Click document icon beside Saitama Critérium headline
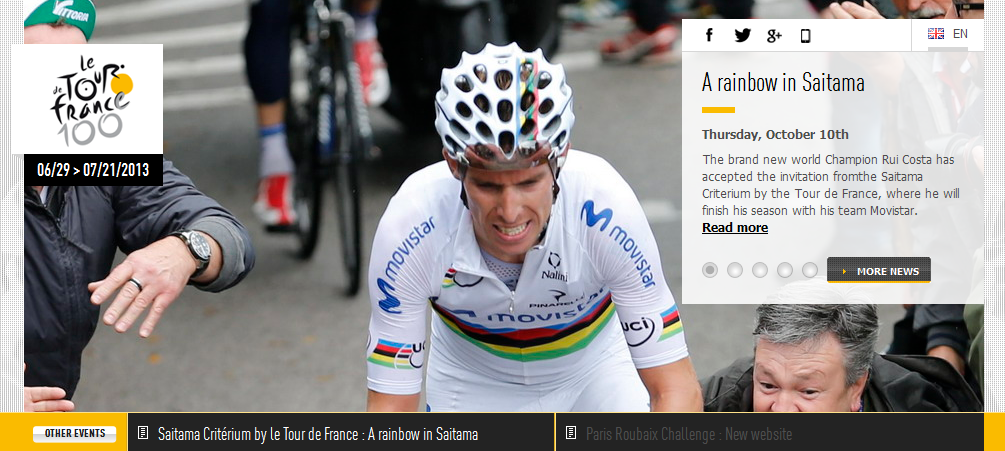Viewport: 1005px width, 451px height. (x=143, y=433)
